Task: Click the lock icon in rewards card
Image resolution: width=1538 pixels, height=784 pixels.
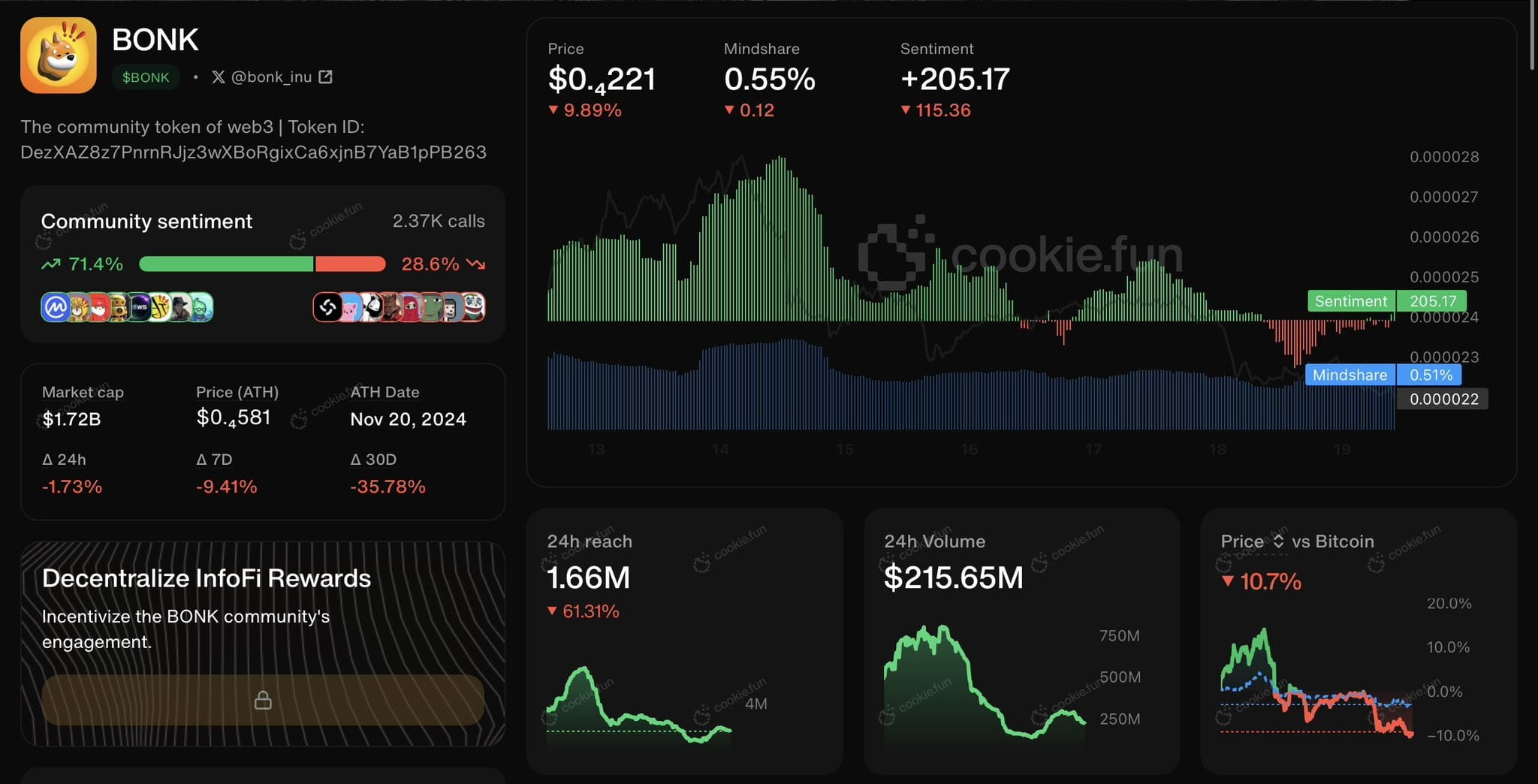Action: tap(263, 700)
